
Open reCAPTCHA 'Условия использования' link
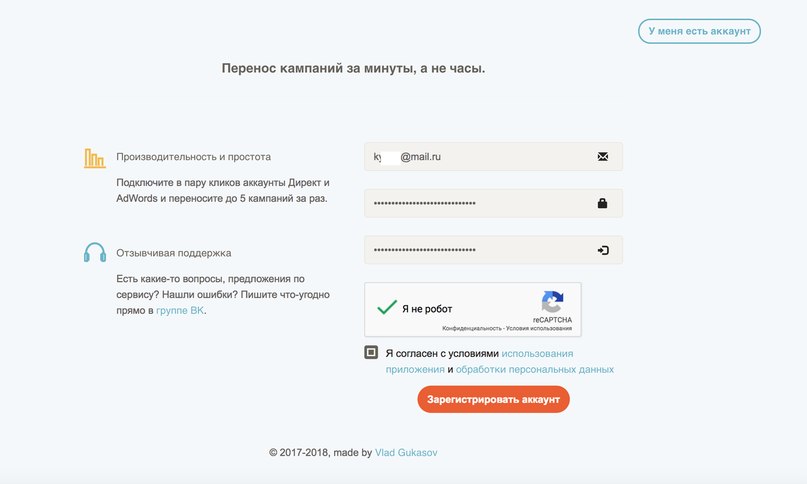pos(539,328)
